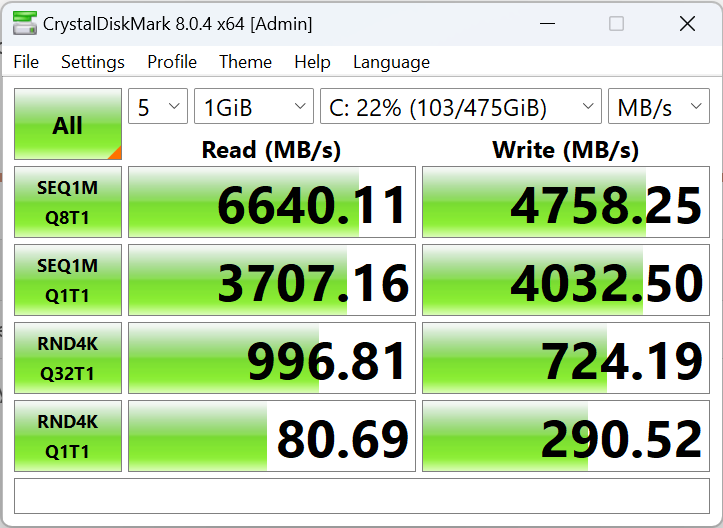Expand the 1GiB test size dropdown
Viewport: 723px width, 528px height.
click(x=254, y=106)
